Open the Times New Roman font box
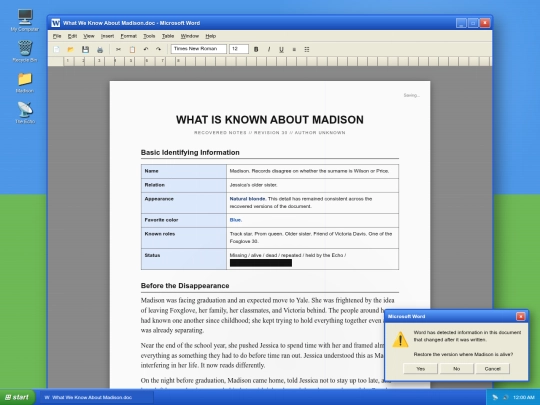The image size is (540, 405). pyautogui.click(x=199, y=49)
